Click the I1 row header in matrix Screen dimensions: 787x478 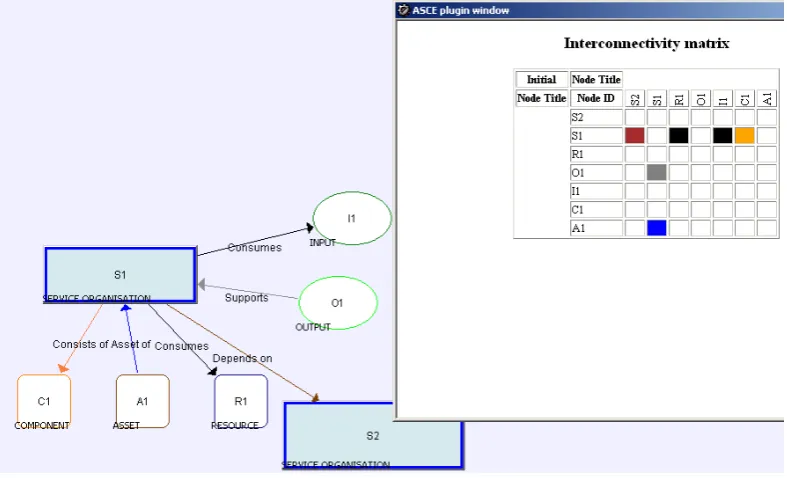click(596, 191)
